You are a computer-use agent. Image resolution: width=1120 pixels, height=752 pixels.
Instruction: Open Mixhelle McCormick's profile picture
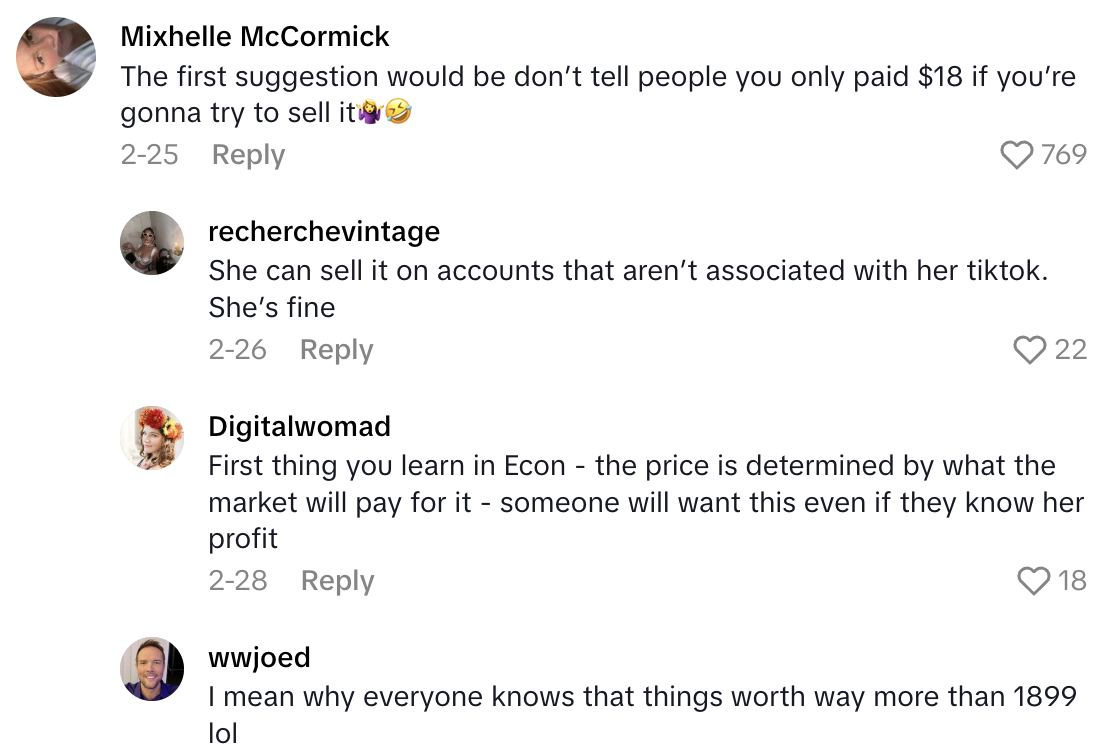57,57
